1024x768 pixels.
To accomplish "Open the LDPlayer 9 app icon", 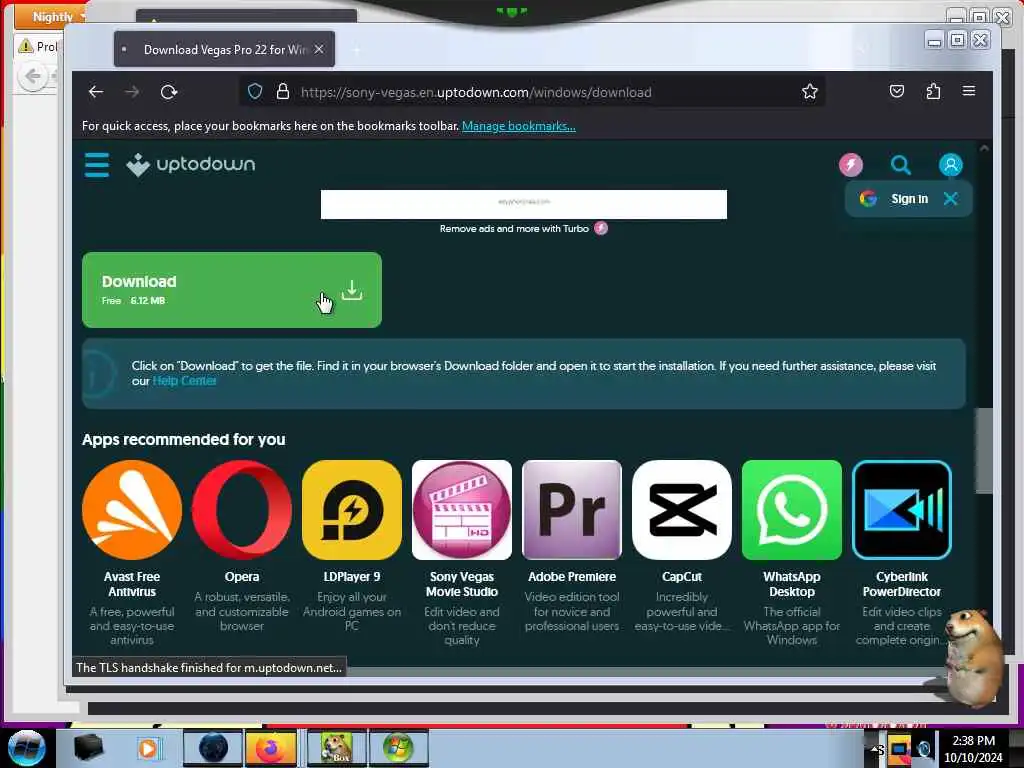I will pos(352,510).
